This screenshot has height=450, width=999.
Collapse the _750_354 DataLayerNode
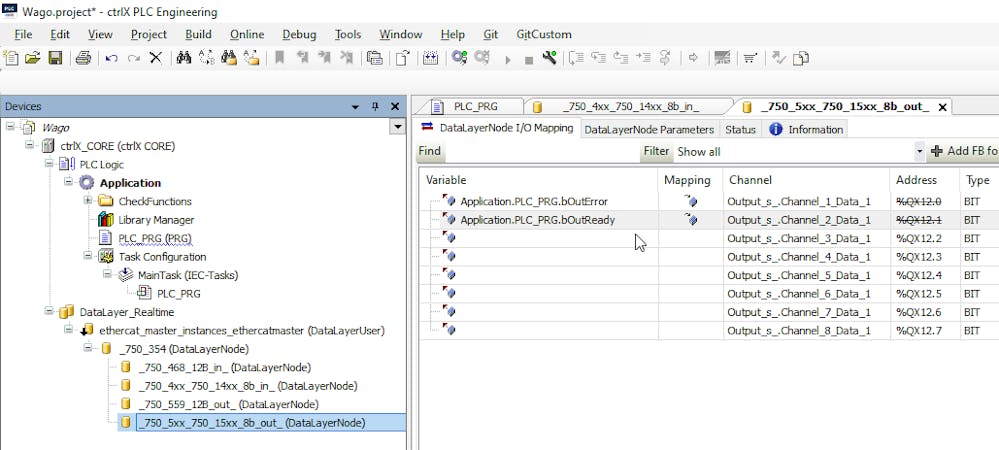pyautogui.click(x=87, y=348)
